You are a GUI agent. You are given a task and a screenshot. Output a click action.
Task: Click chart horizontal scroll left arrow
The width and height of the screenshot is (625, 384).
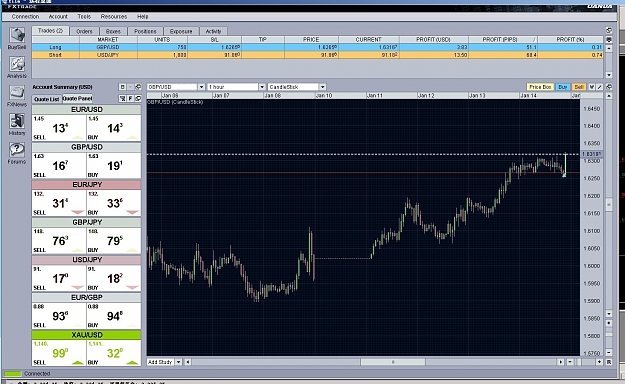coord(188,362)
